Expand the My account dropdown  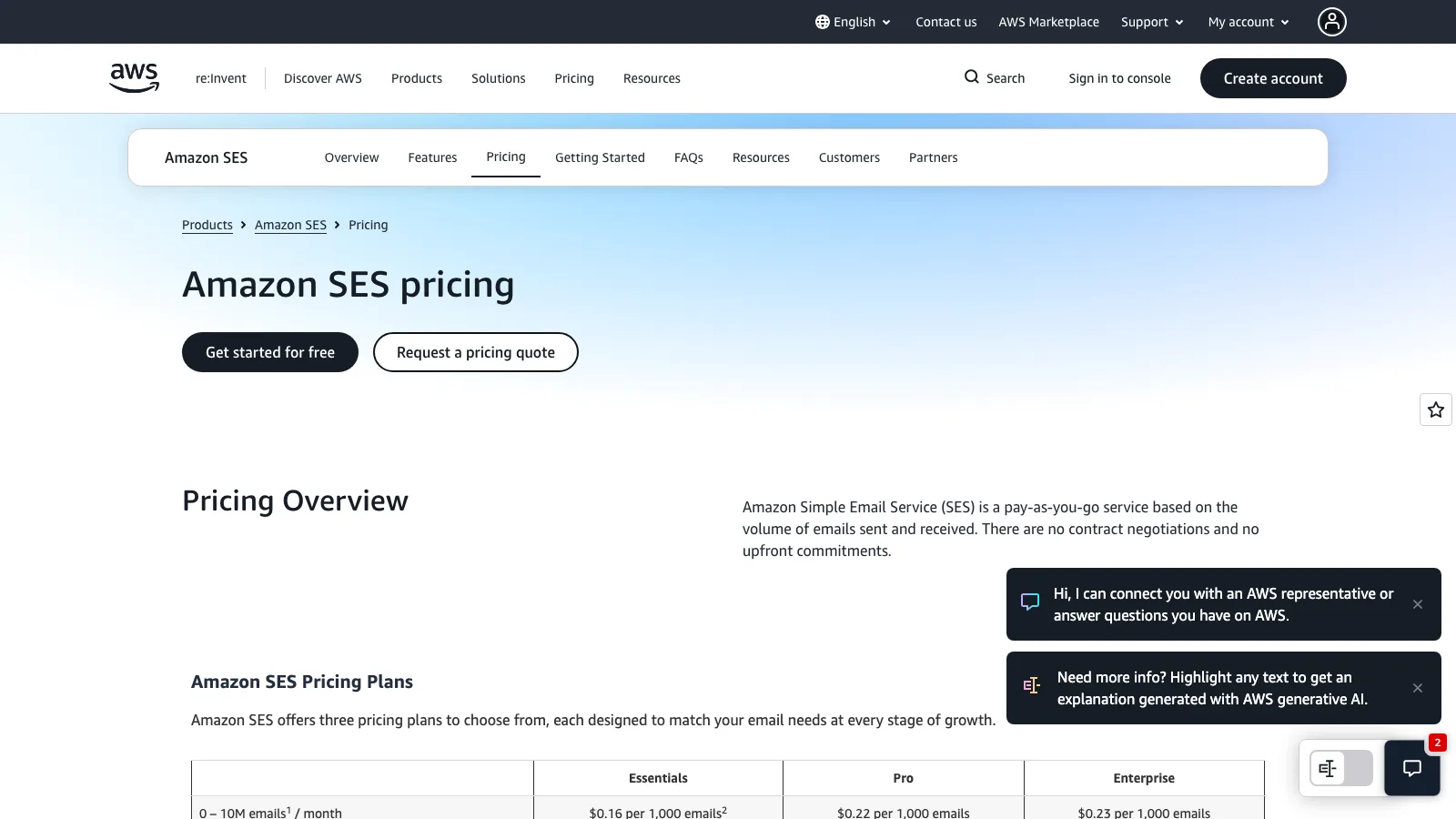pos(1249,22)
